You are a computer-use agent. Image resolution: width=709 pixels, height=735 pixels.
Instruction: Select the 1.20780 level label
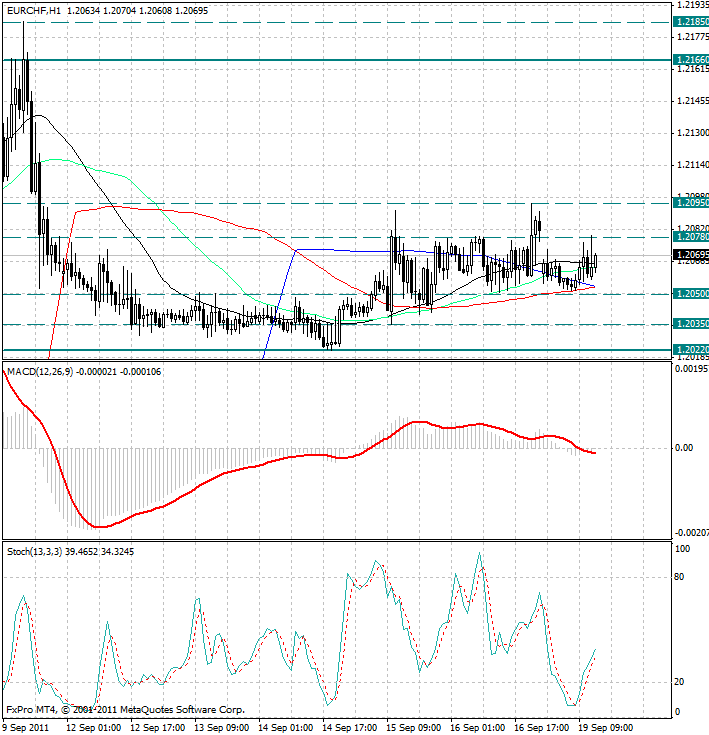[691, 237]
